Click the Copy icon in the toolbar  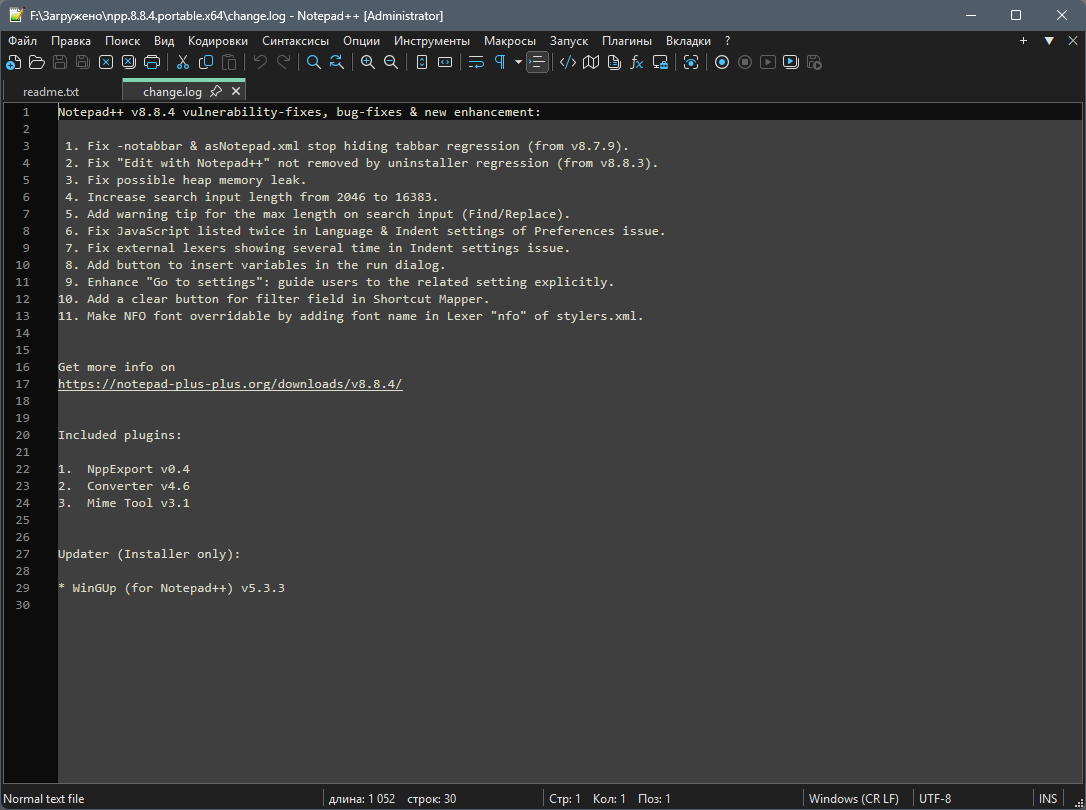coord(206,62)
